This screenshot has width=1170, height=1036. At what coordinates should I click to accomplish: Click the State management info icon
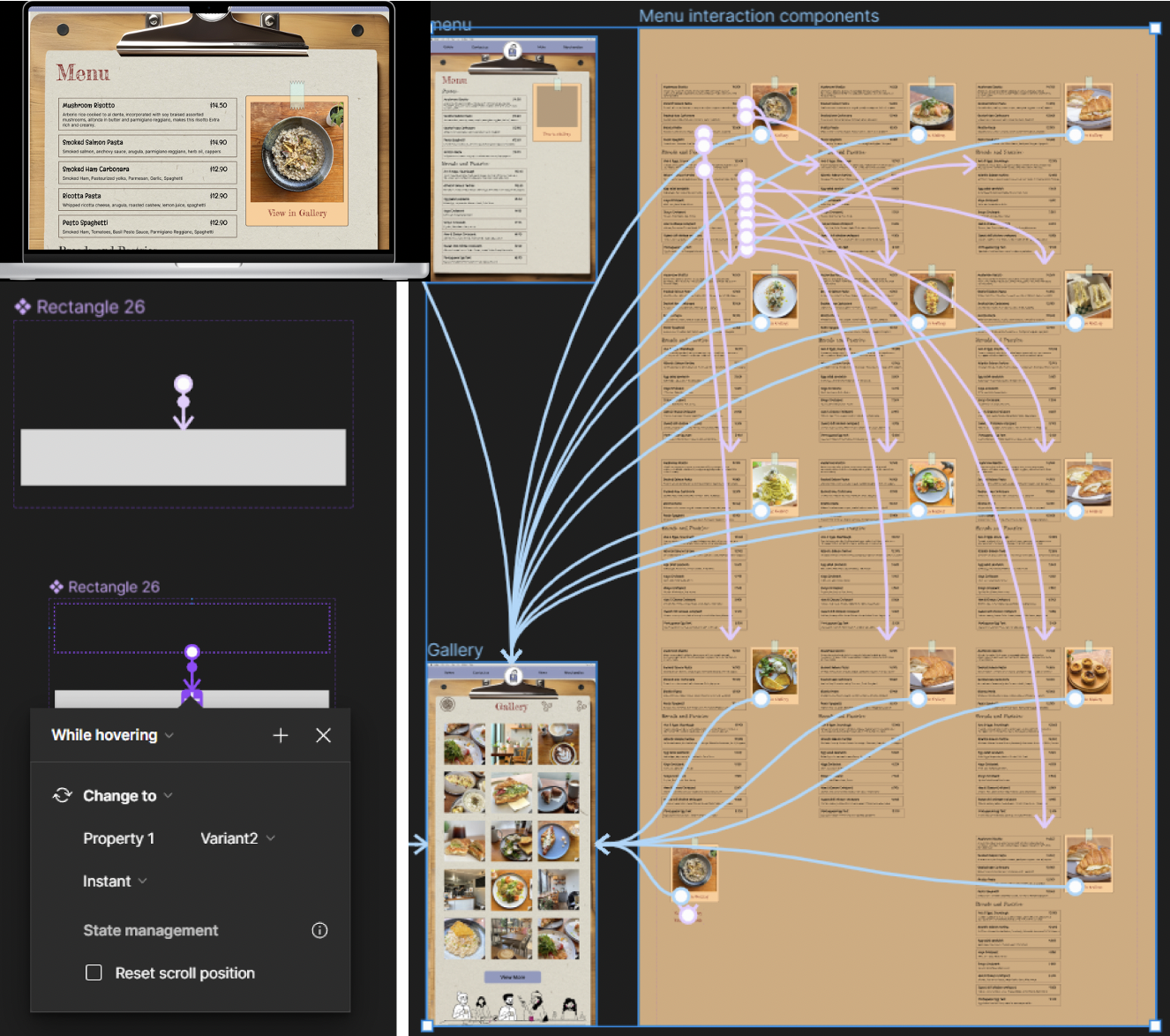(319, 930)
